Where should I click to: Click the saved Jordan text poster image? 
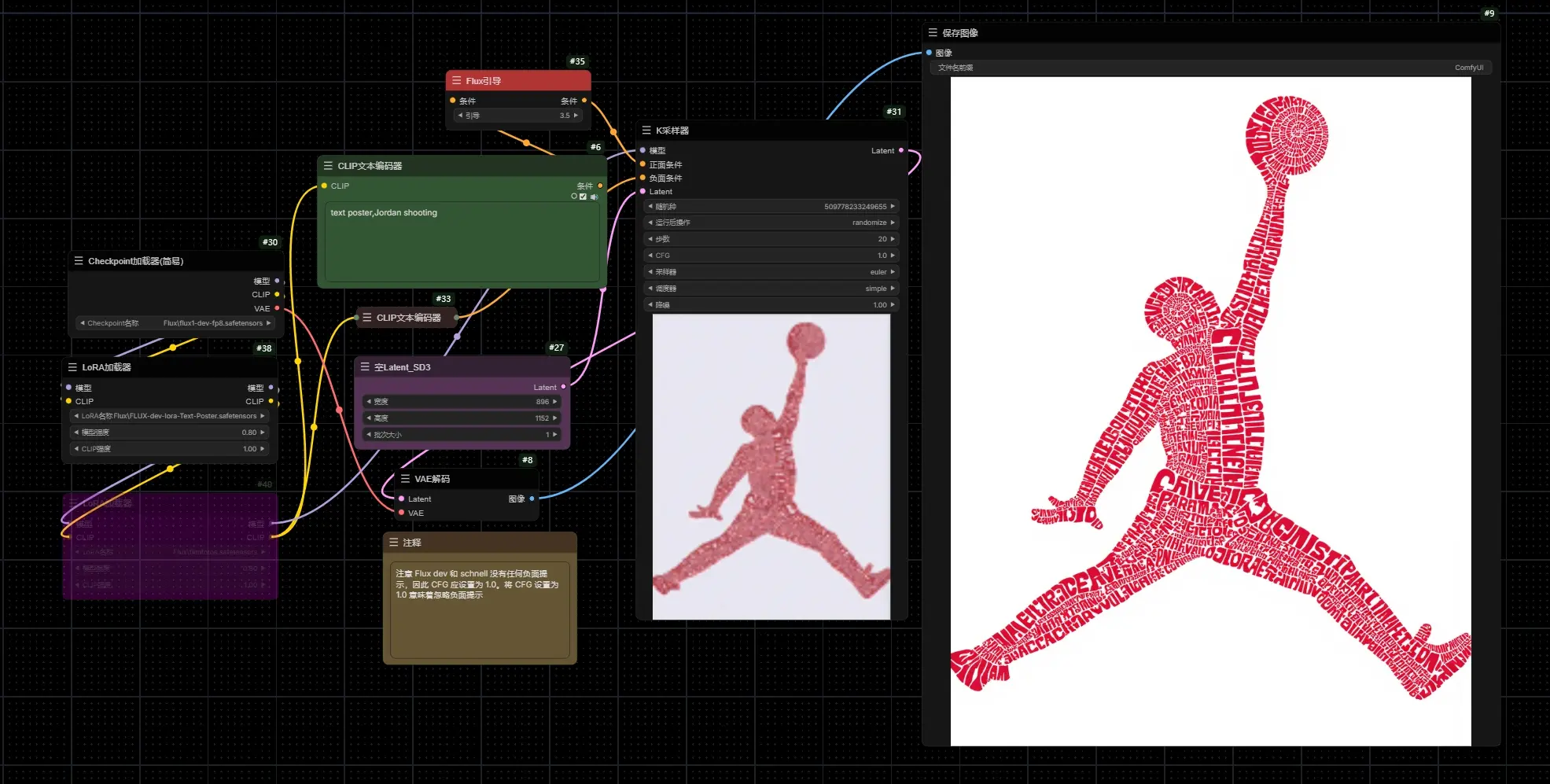click(1211, 411)
